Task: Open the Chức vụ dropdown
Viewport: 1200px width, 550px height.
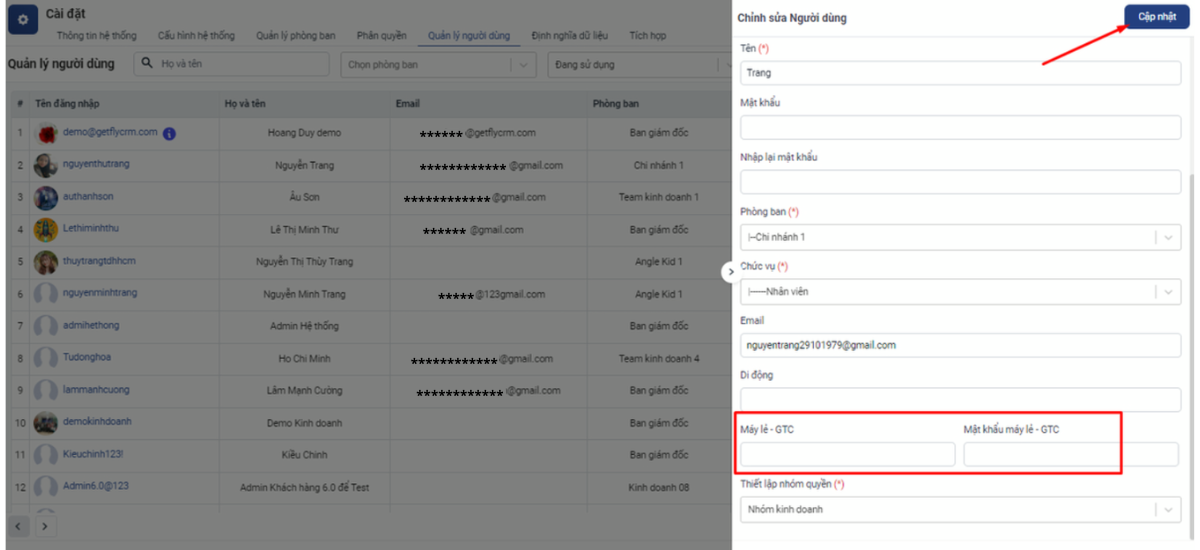Action: click(1167, 292)
